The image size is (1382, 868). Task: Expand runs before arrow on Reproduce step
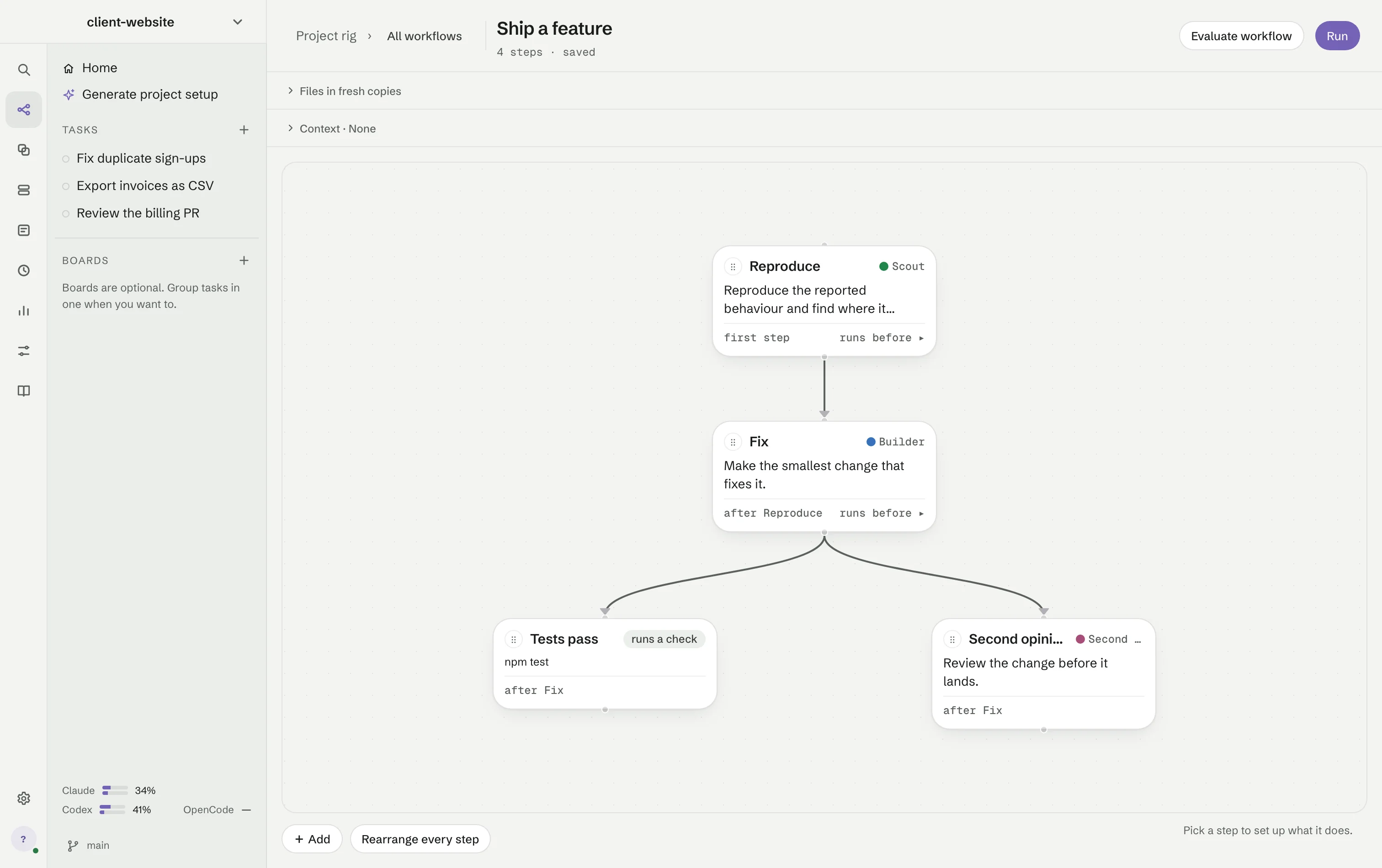click(x=921, y=338)
